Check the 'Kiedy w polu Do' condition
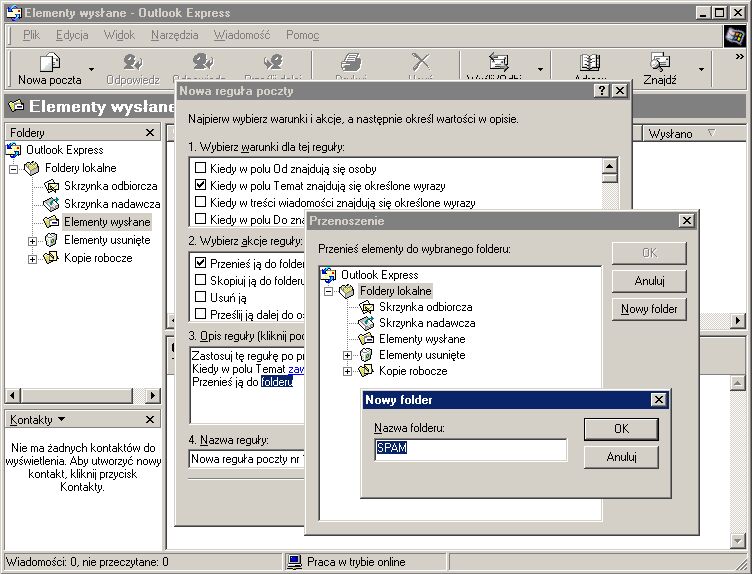752x574 pixels. [x=200, y=219]
